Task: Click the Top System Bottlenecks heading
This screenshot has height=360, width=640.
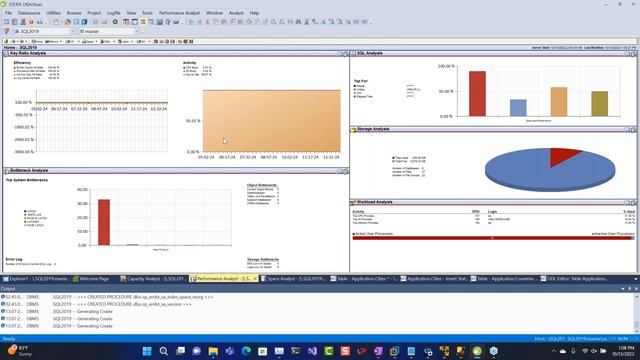Action: pos(27,180)
